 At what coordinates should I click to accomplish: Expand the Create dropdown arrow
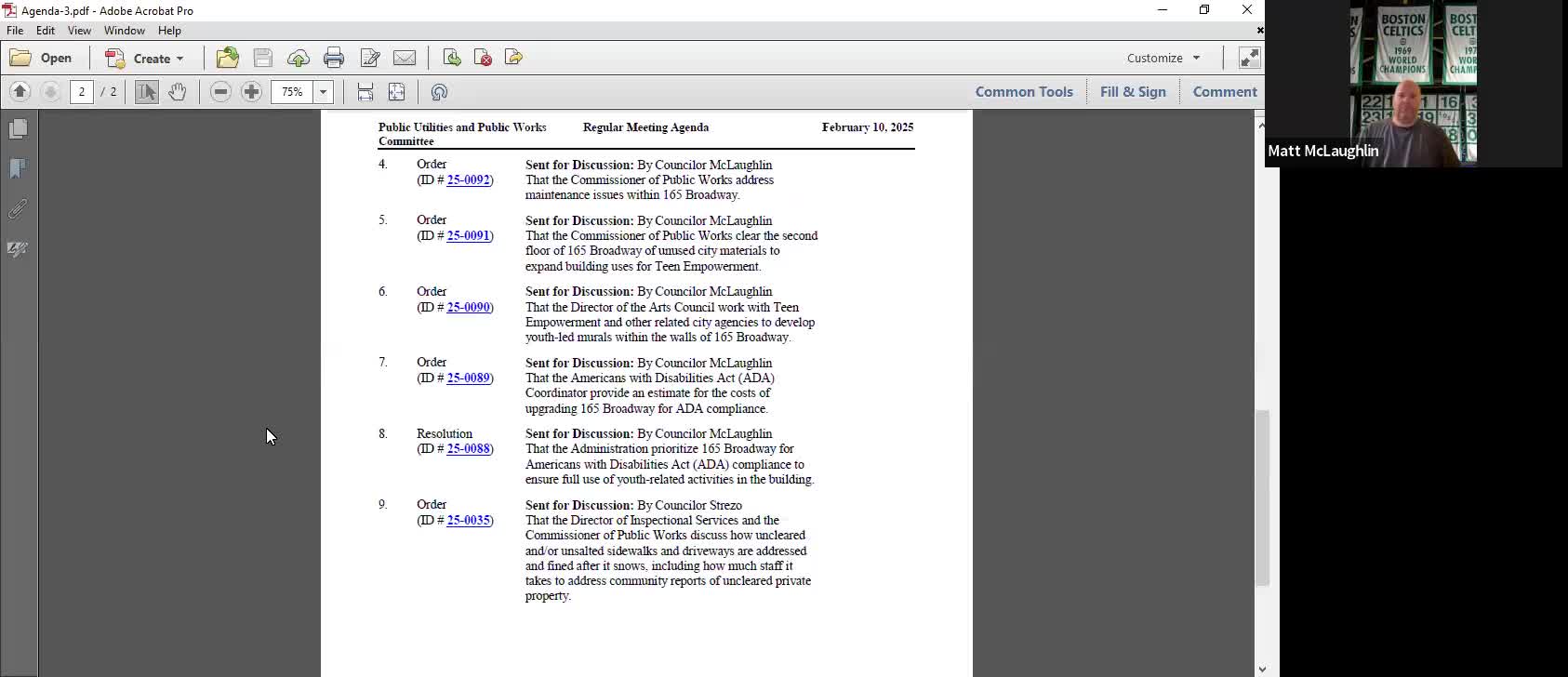click(179, 59)
